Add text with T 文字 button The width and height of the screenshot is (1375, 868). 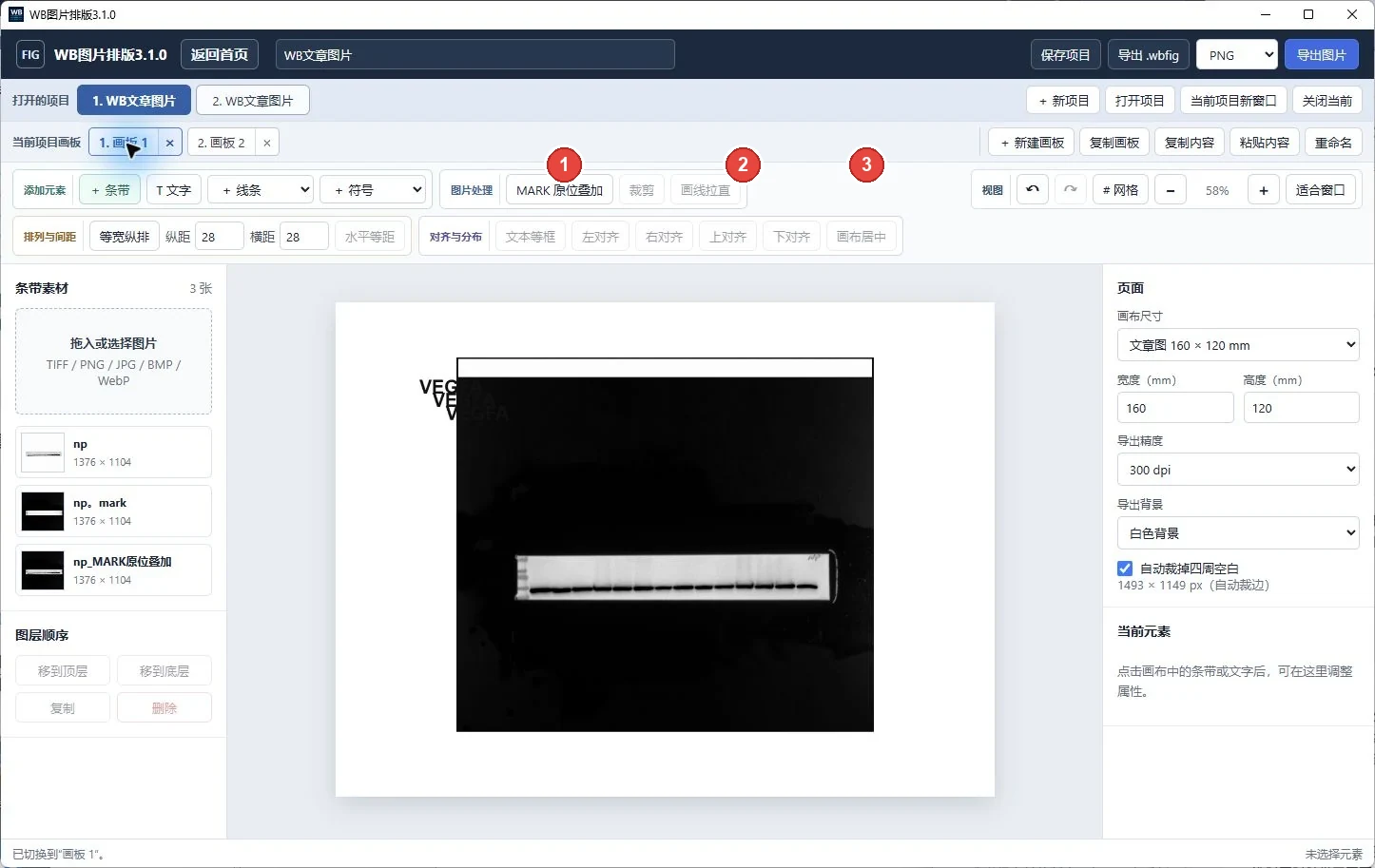(173, 190)
